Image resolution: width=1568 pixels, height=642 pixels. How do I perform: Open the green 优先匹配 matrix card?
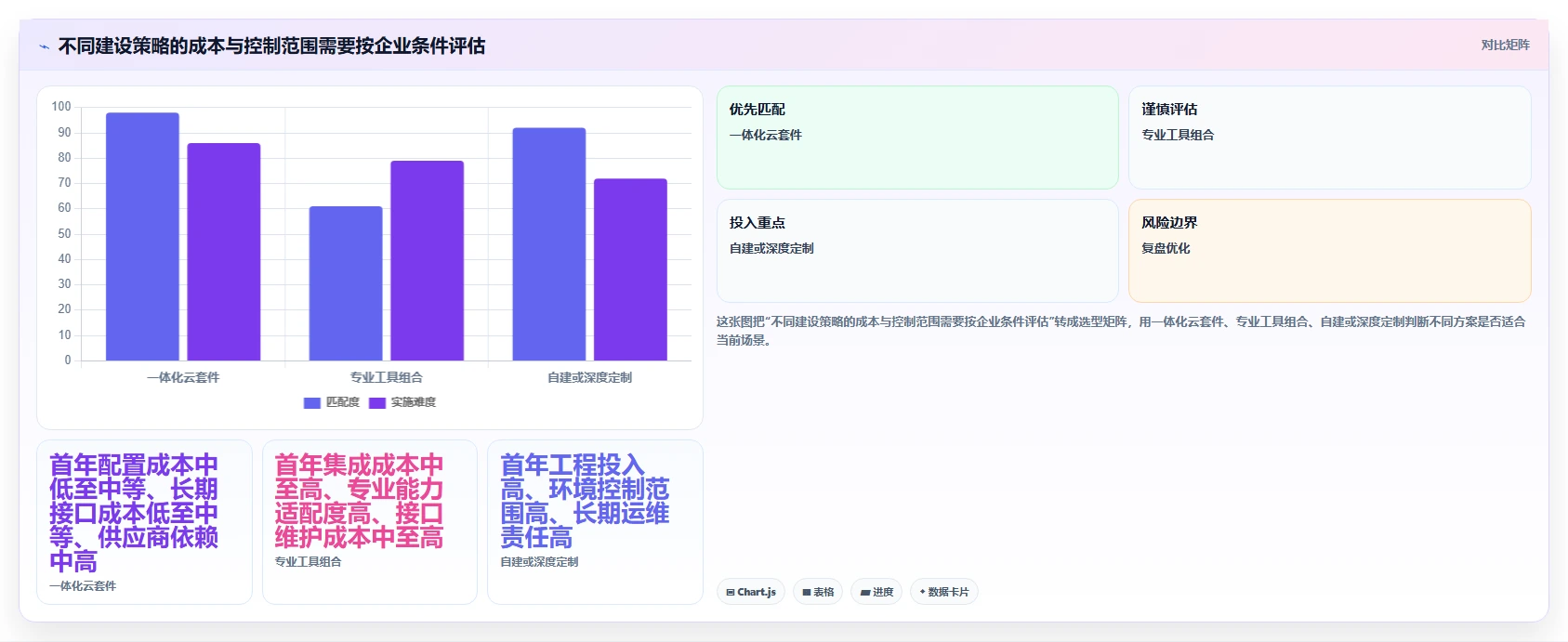917,138
